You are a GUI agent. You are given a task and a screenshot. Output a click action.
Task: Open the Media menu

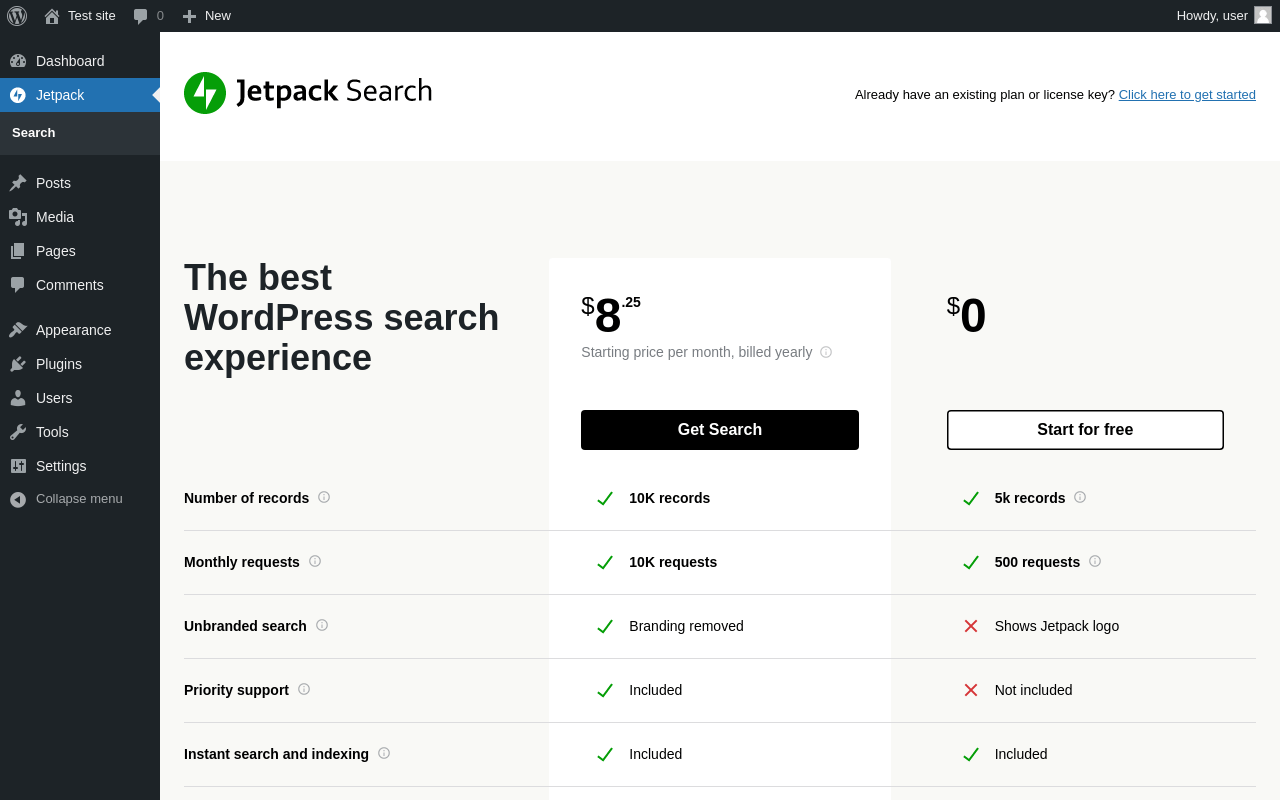(80, 217)
